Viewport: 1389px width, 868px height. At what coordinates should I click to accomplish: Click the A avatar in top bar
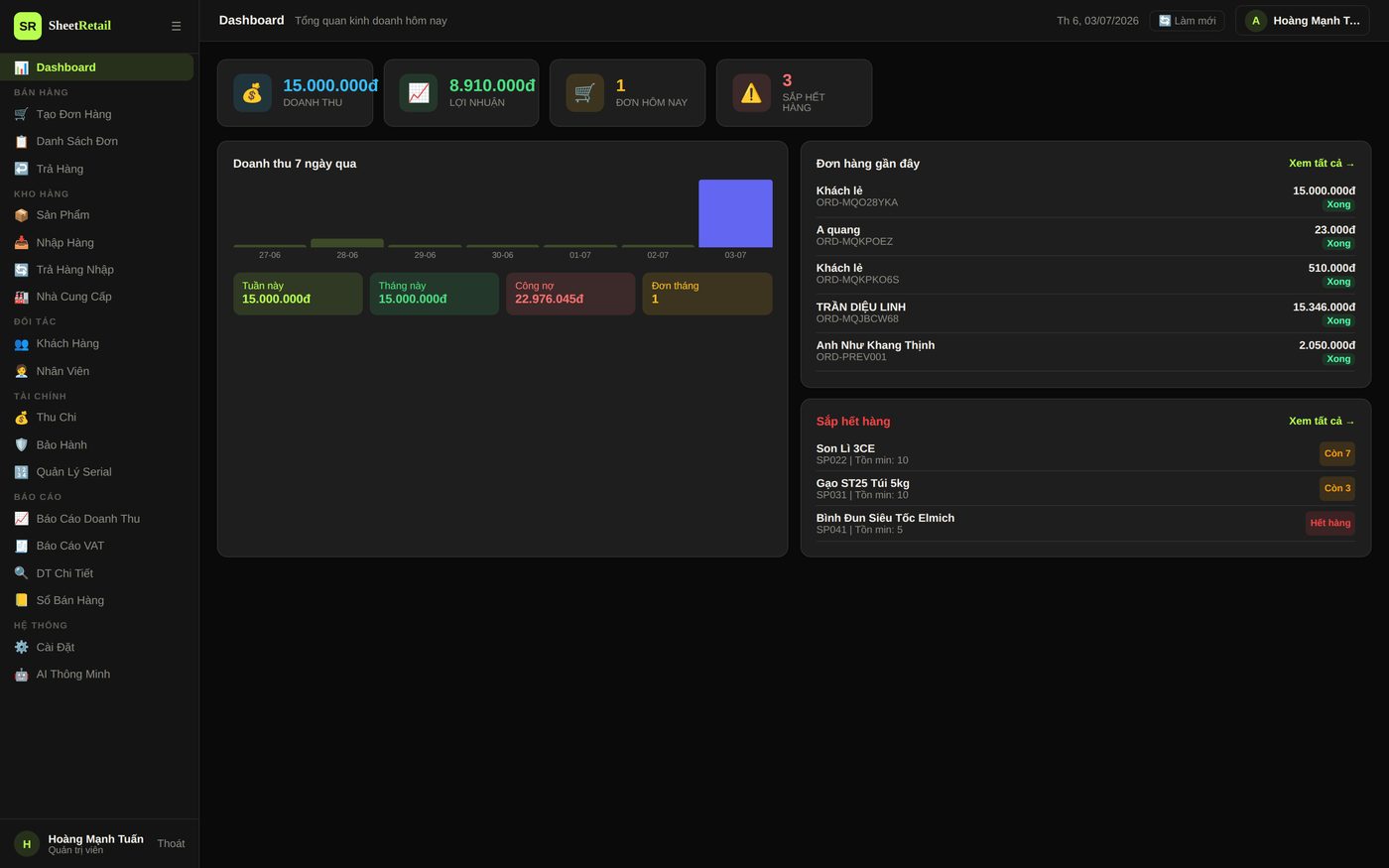pyautogui.click(x=1256, y=21)
